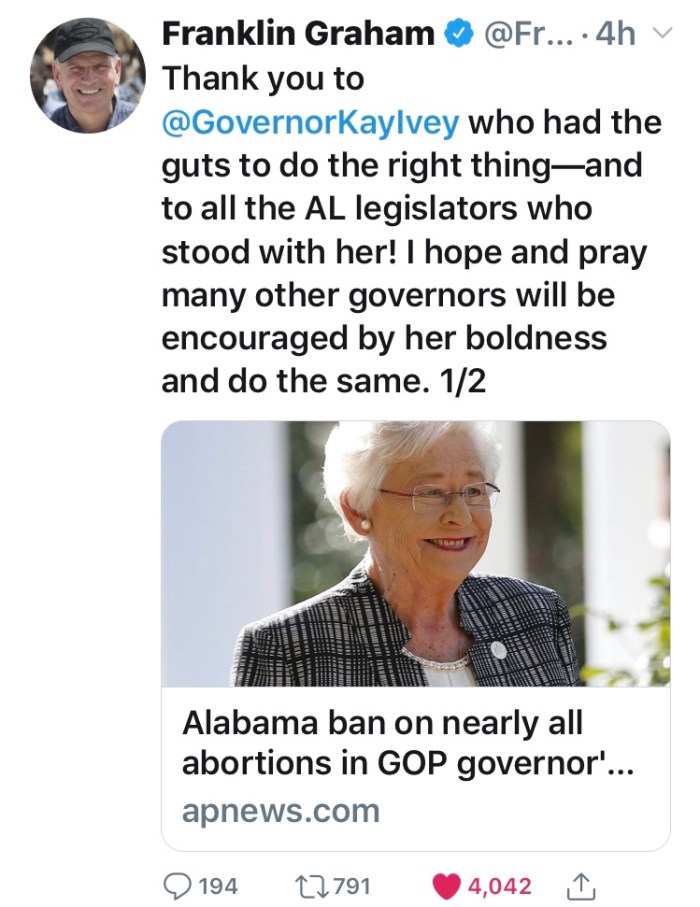
Task: Click the 4,042 likes count
Action: pyautogui.click(x=499, y=886)
